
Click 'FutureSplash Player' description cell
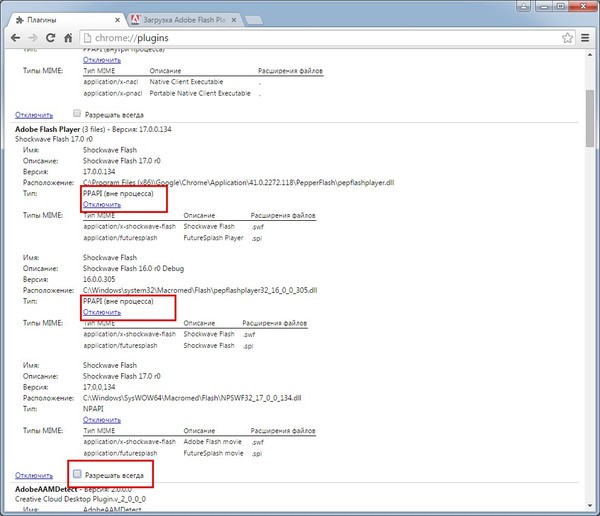tap(213, 238)
